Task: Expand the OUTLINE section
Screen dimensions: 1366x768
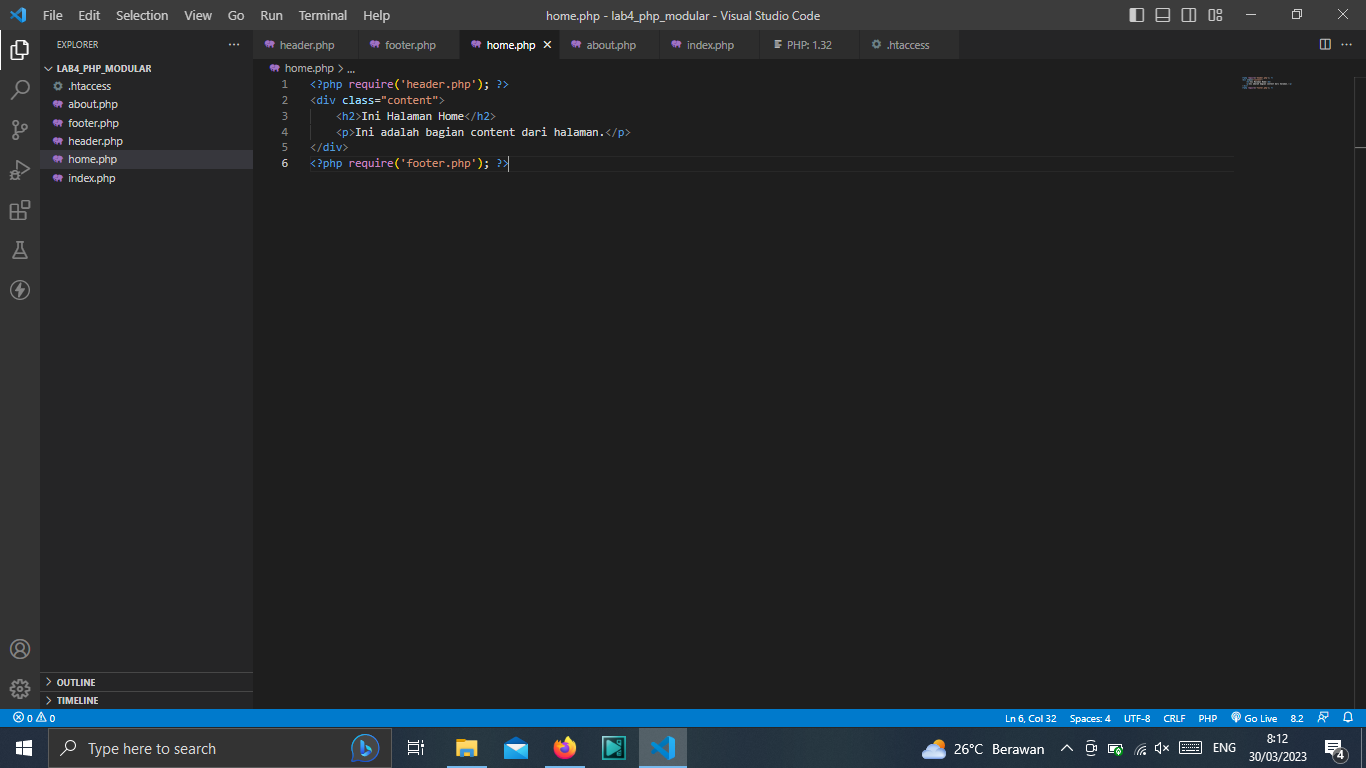Action: point(146,682)
